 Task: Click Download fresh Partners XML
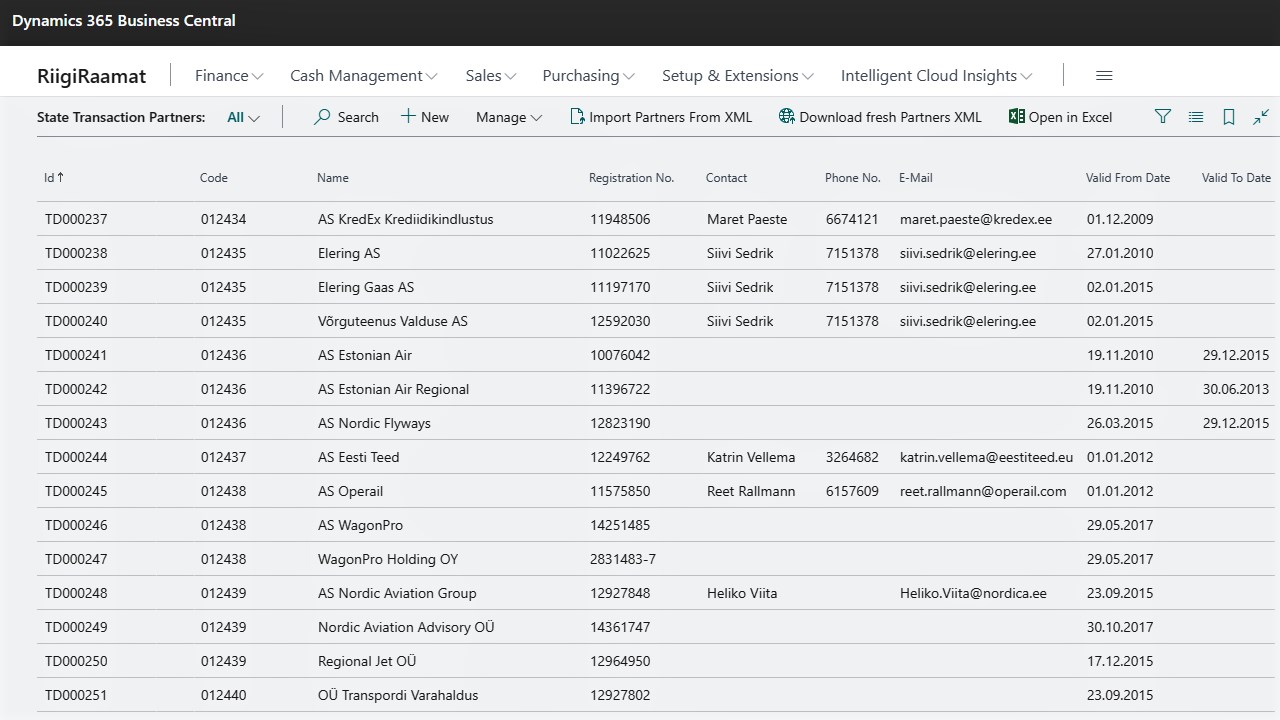[890, 117]
